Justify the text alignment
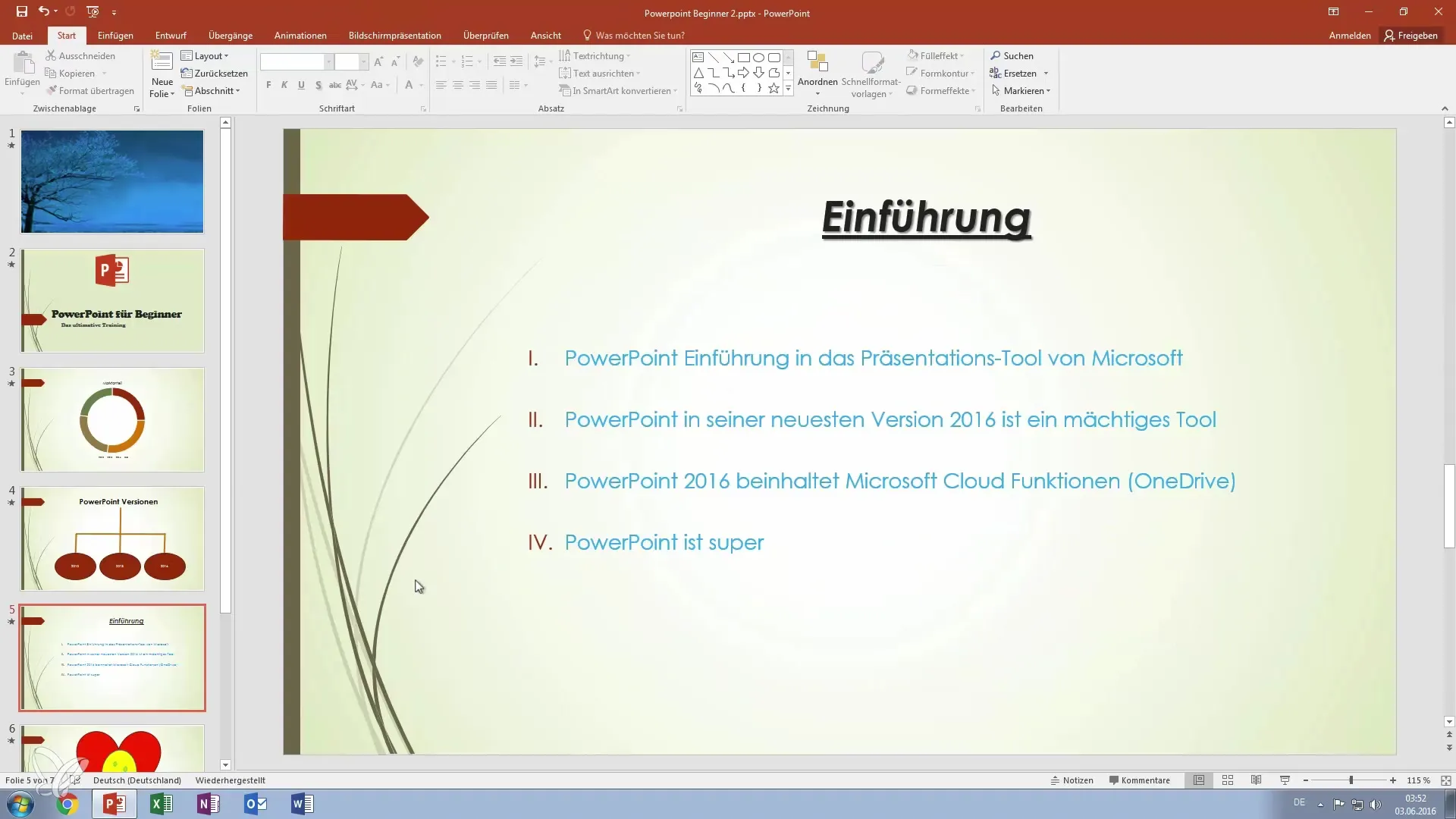The image size is (1456, 819). 491,85
